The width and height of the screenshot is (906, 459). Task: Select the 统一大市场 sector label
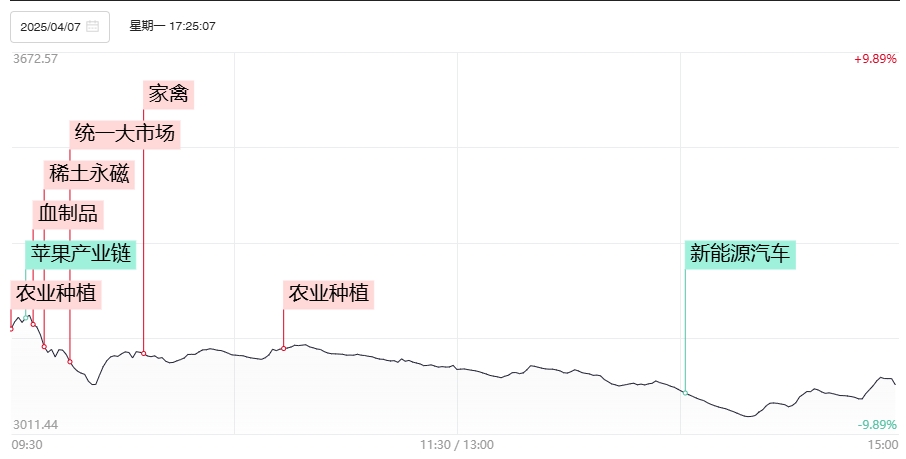tap(125, 134)
